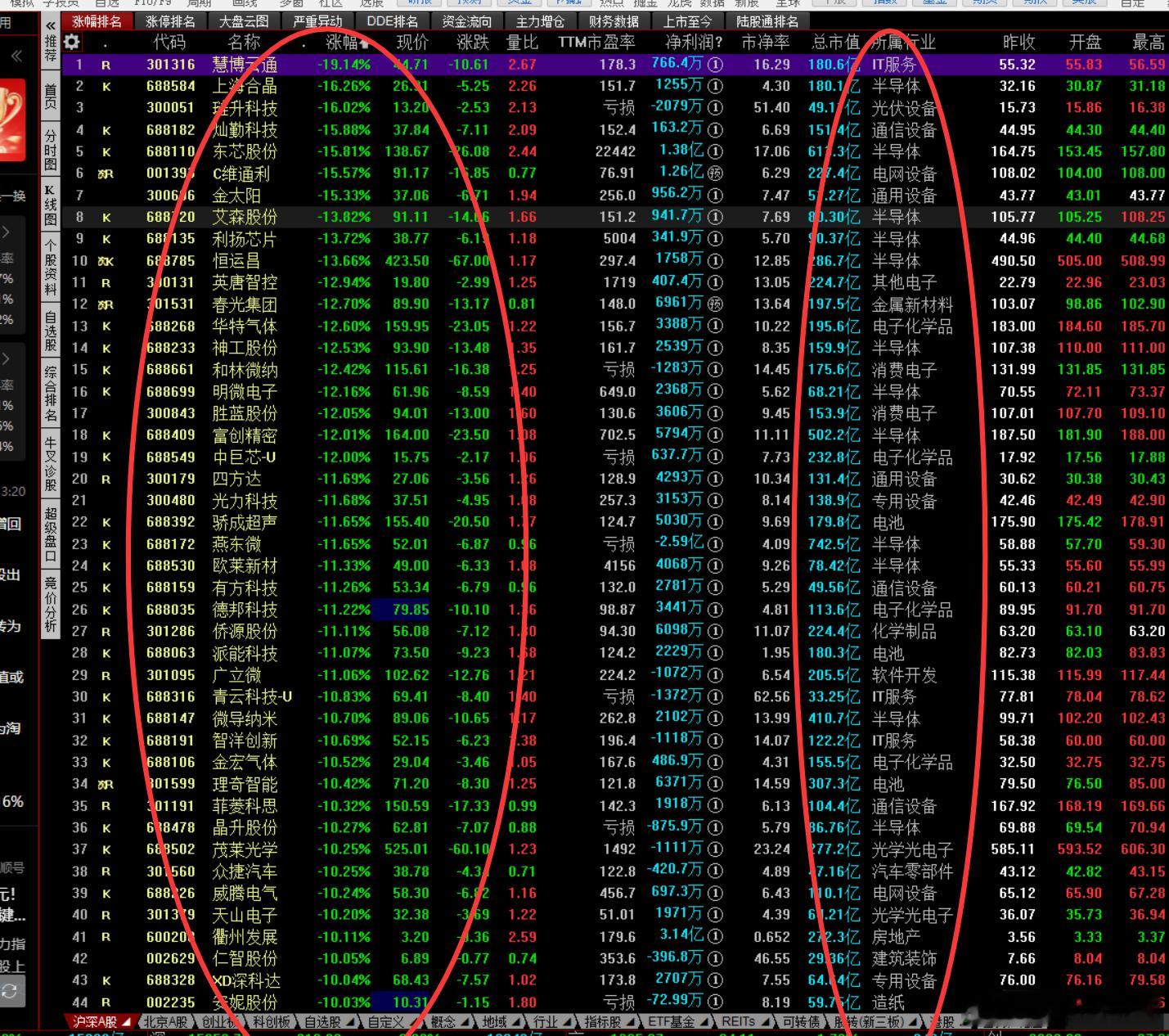Sort the list by the 代码 column header
Screen dimensions: 1169x1036
click(x=170, y=43)
